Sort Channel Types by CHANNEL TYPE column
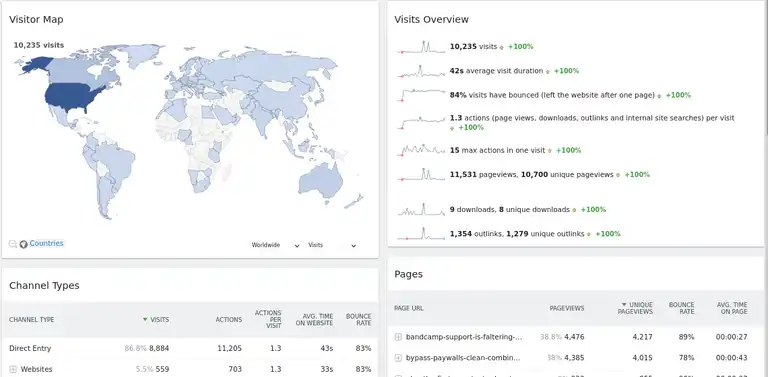768x377 pixels. tap(31, 320)
